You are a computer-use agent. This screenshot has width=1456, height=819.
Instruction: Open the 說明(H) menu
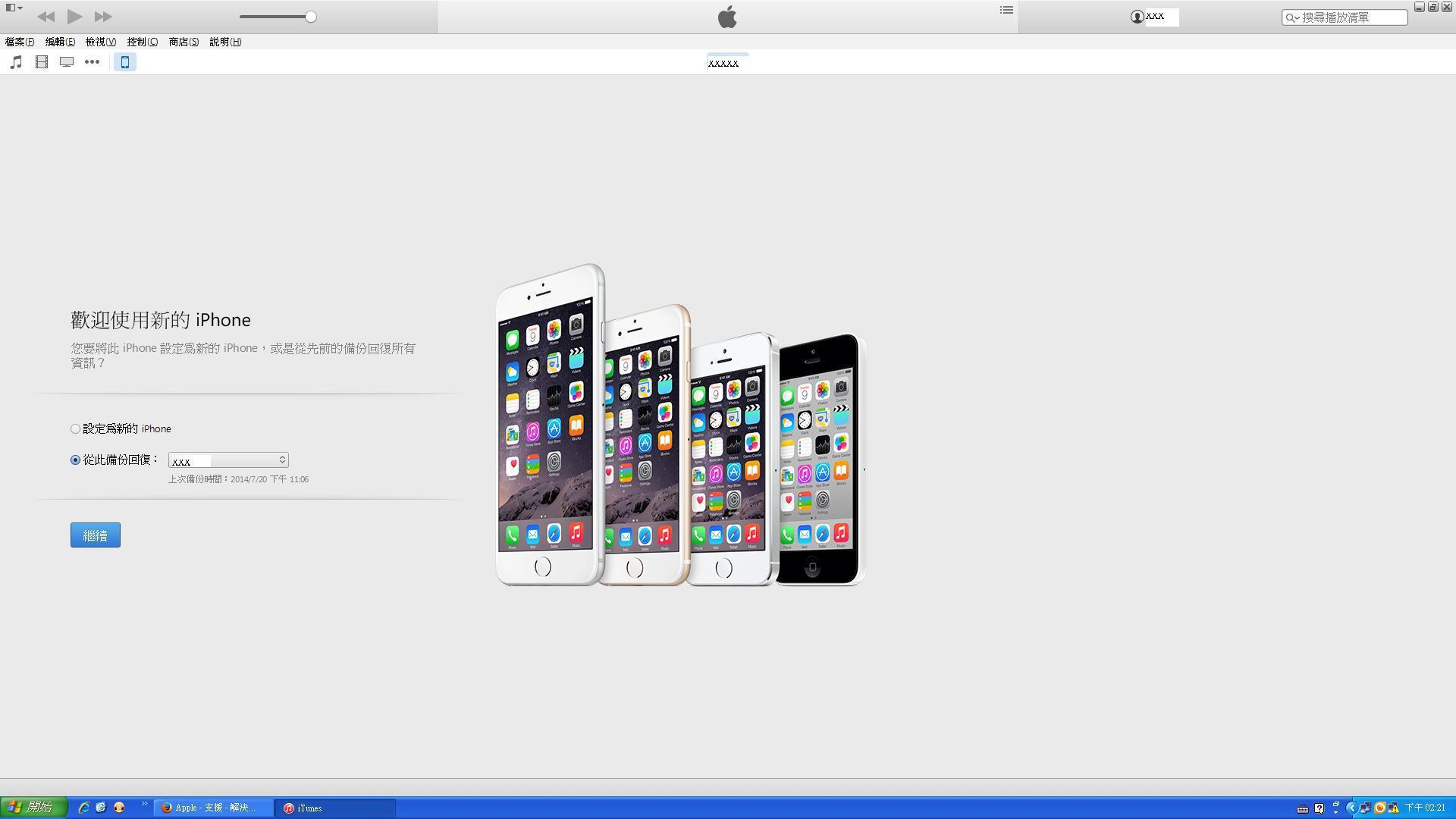pos(225,42)
